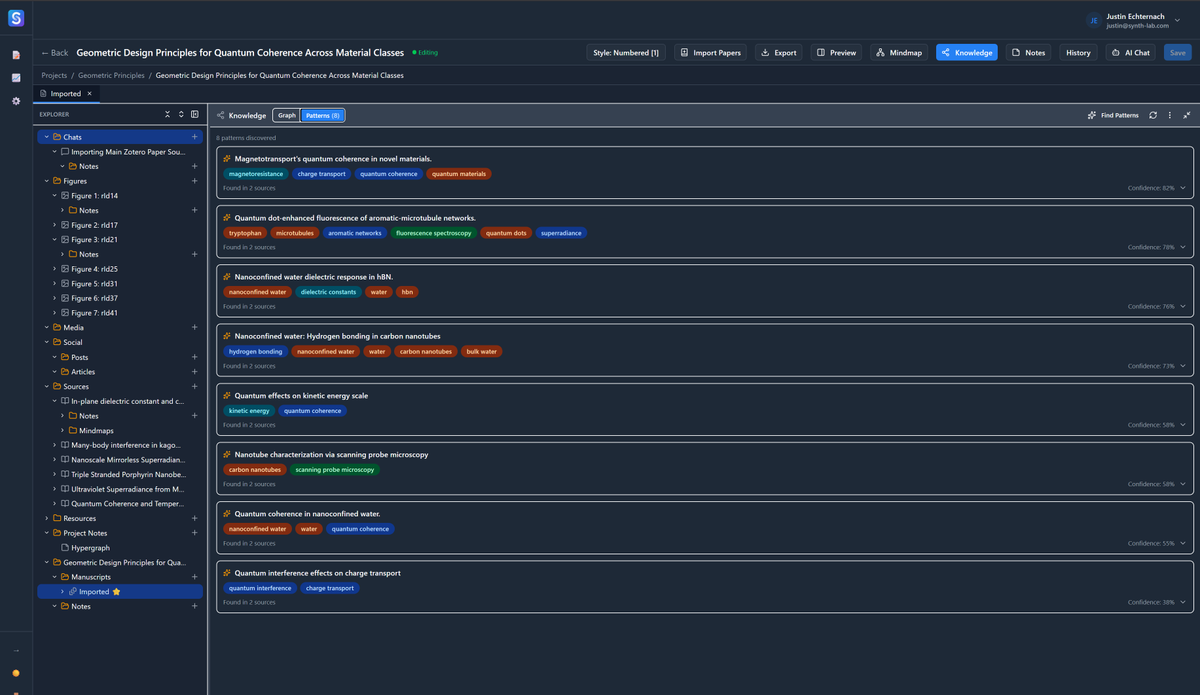Open the settings gear in the left sidebar

point(16,101)
